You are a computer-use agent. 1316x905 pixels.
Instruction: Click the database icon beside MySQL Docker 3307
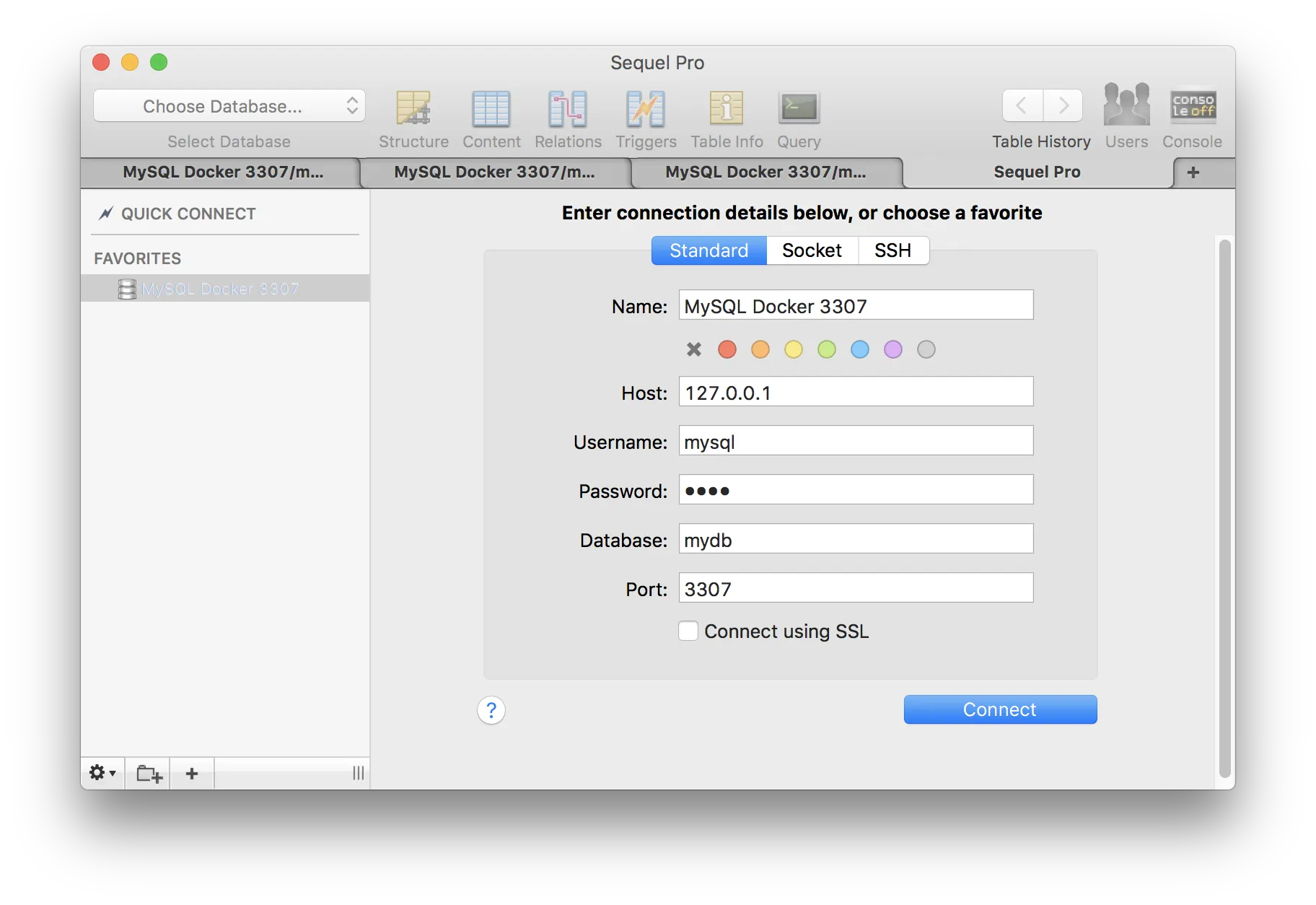(127, 289)
